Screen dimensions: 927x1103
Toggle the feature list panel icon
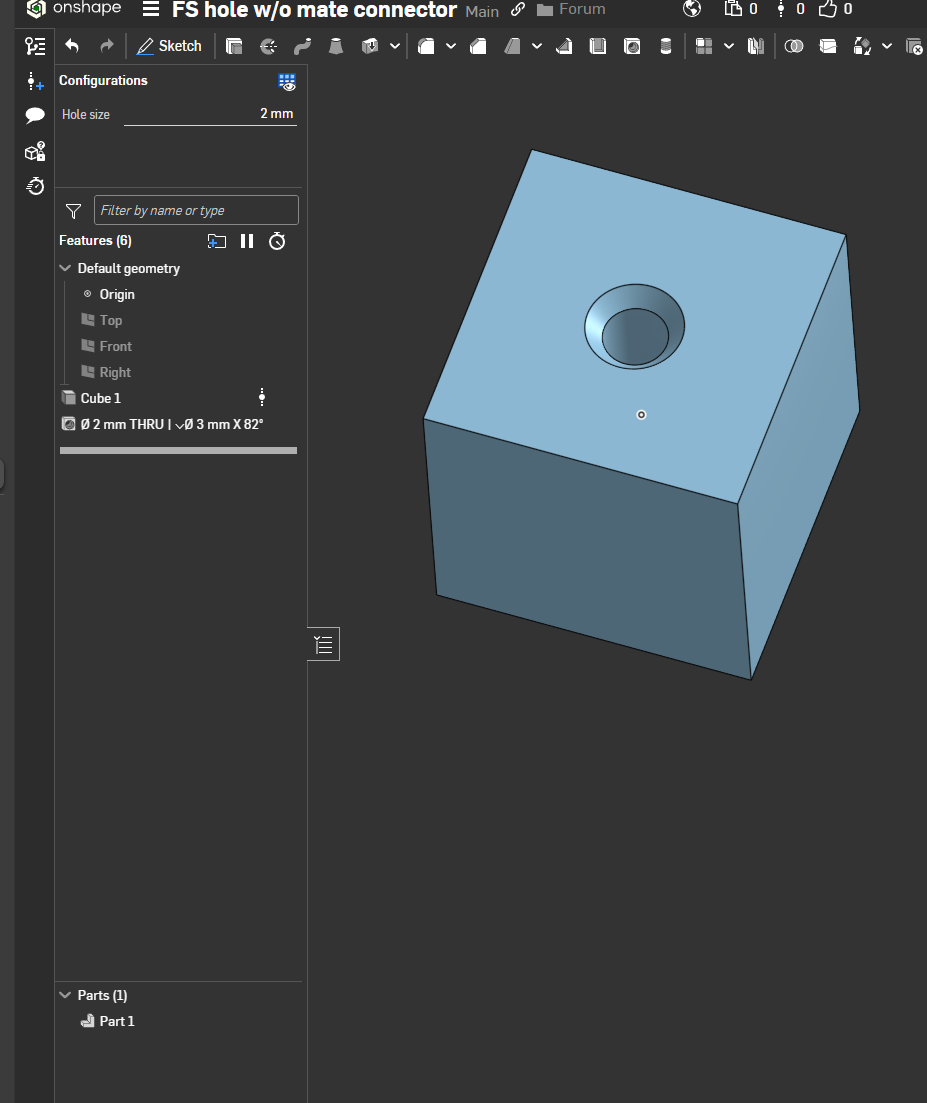coord(34,46)
